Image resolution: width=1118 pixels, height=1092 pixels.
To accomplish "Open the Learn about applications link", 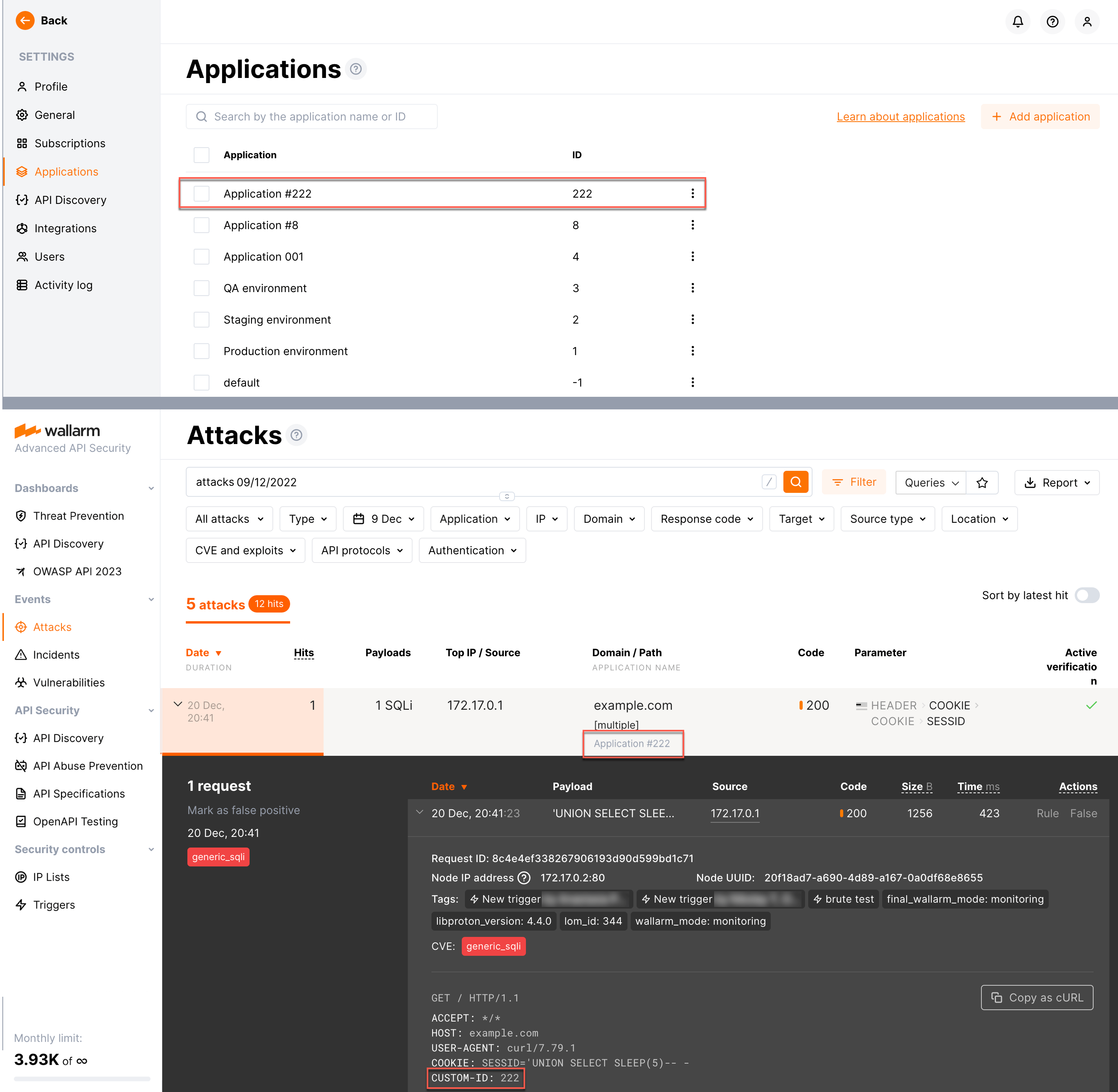I will pos(901,117).
